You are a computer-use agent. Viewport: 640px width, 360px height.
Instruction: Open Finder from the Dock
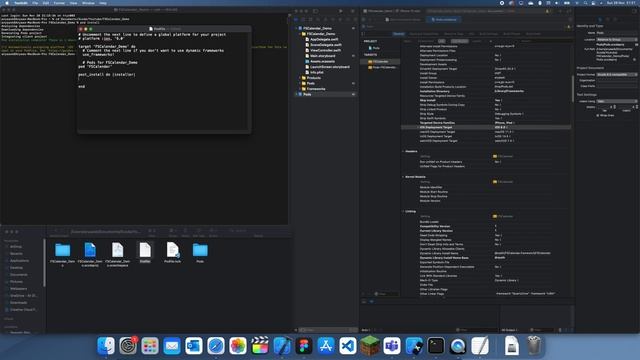[106, 346]
